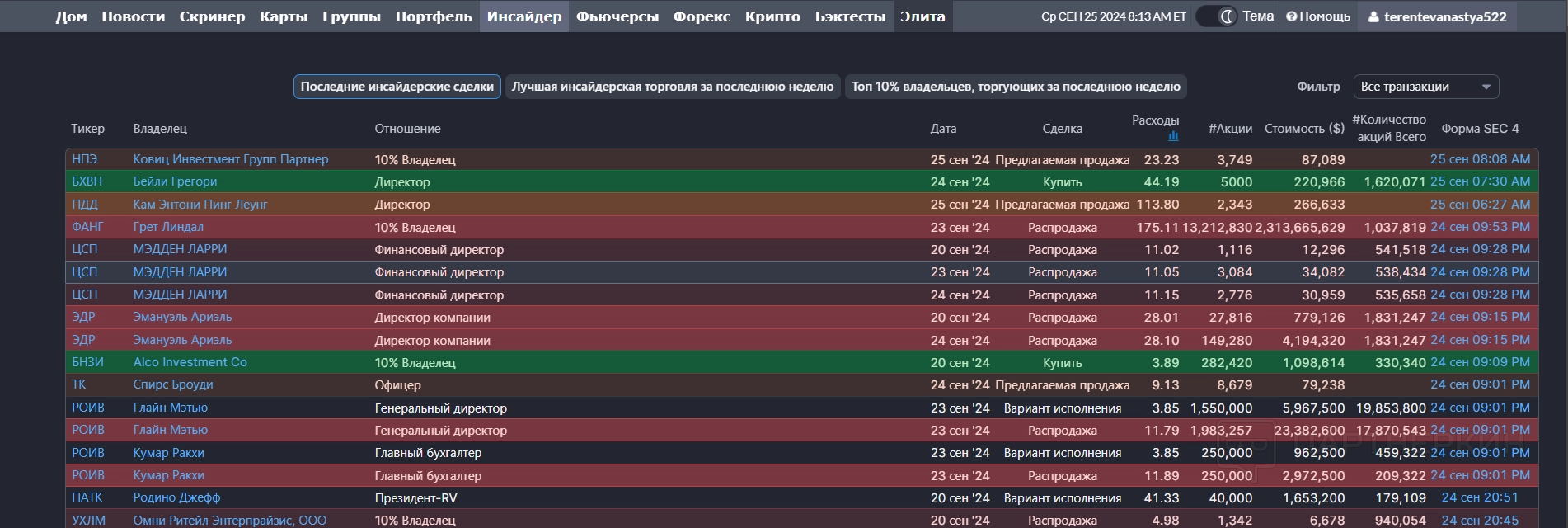This screenshot has height=528, width=1568.
Task: Open the Элита menu item
Action: coord(922,16)
